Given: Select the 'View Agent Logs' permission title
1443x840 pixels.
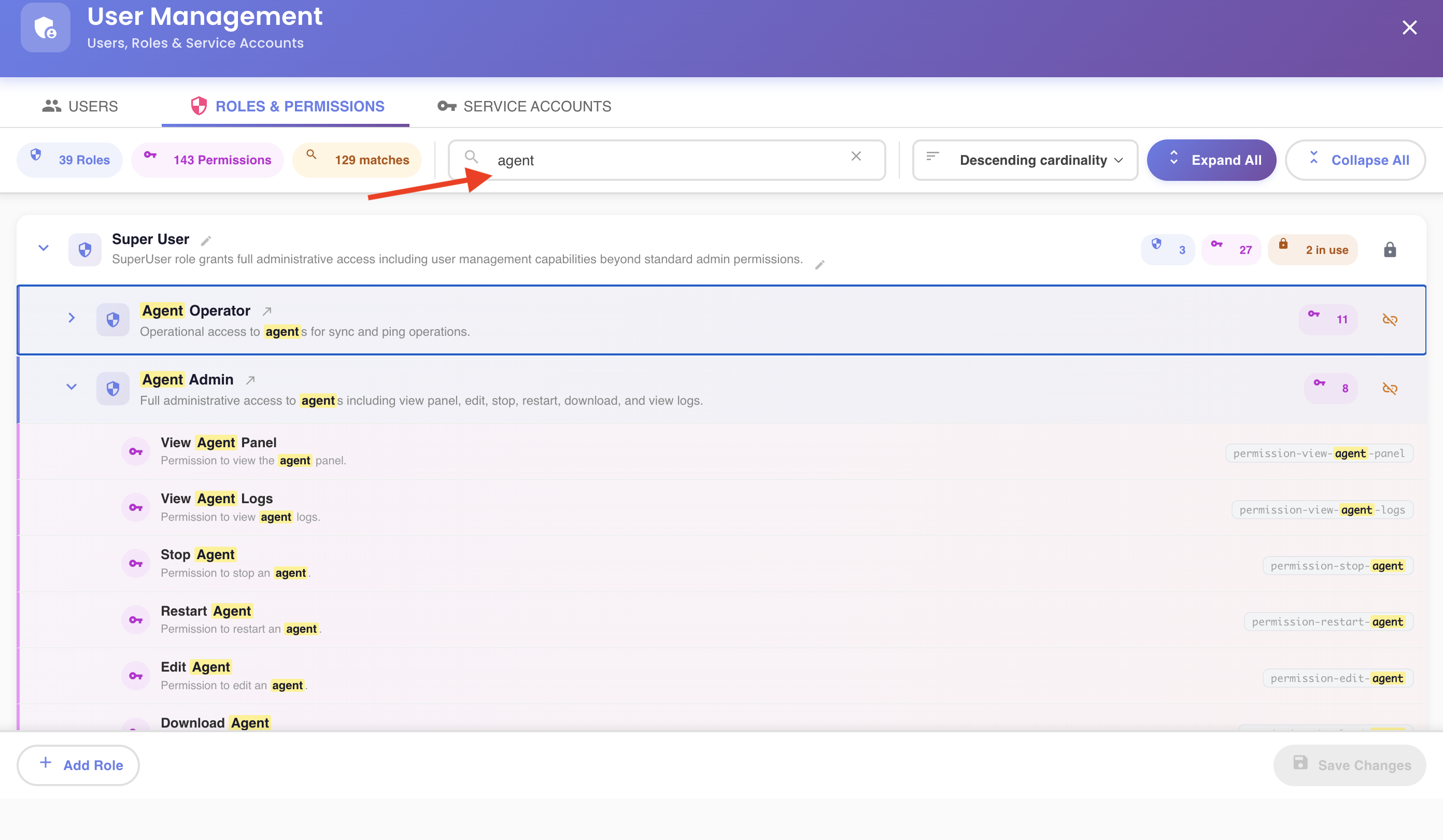Looking at the screenshot, I should tap(217, 498).
